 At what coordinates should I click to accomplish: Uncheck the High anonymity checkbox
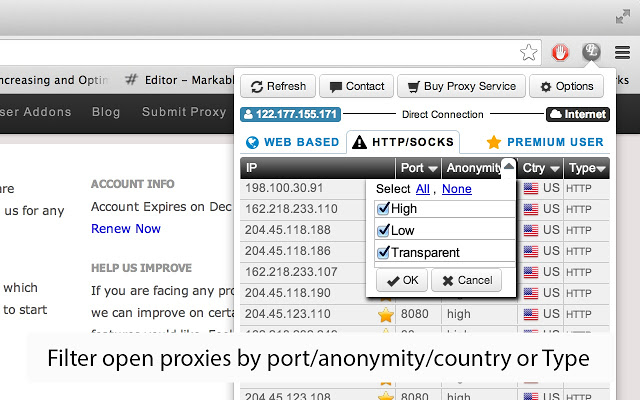(383, 209)
